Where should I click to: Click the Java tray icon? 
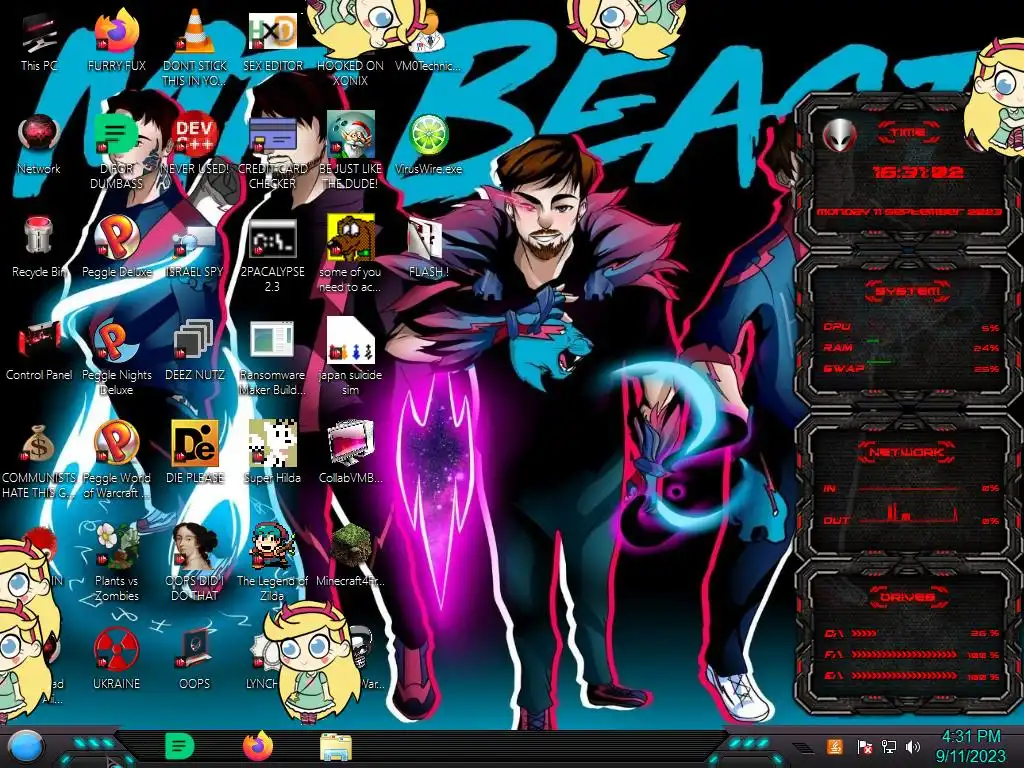[x=835, y=746]
